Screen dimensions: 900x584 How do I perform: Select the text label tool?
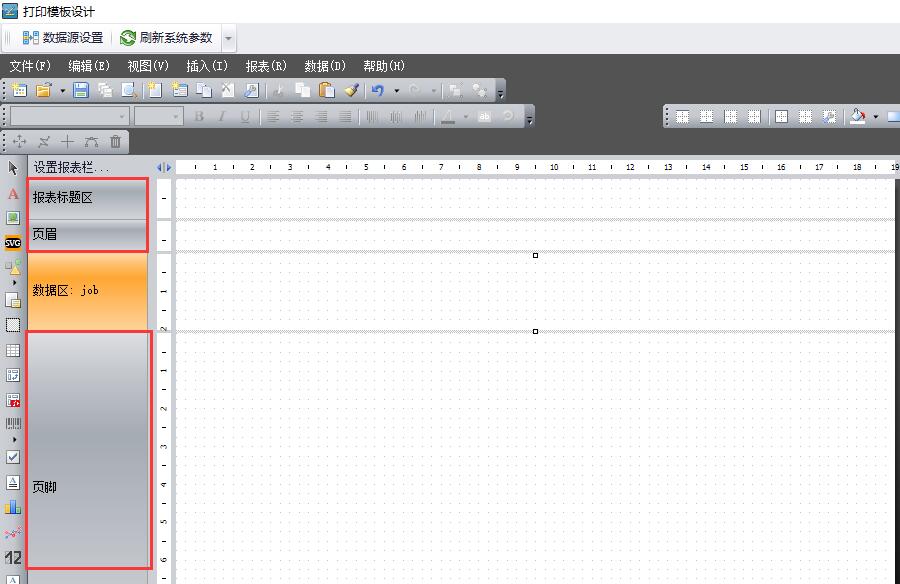(13, 193)
